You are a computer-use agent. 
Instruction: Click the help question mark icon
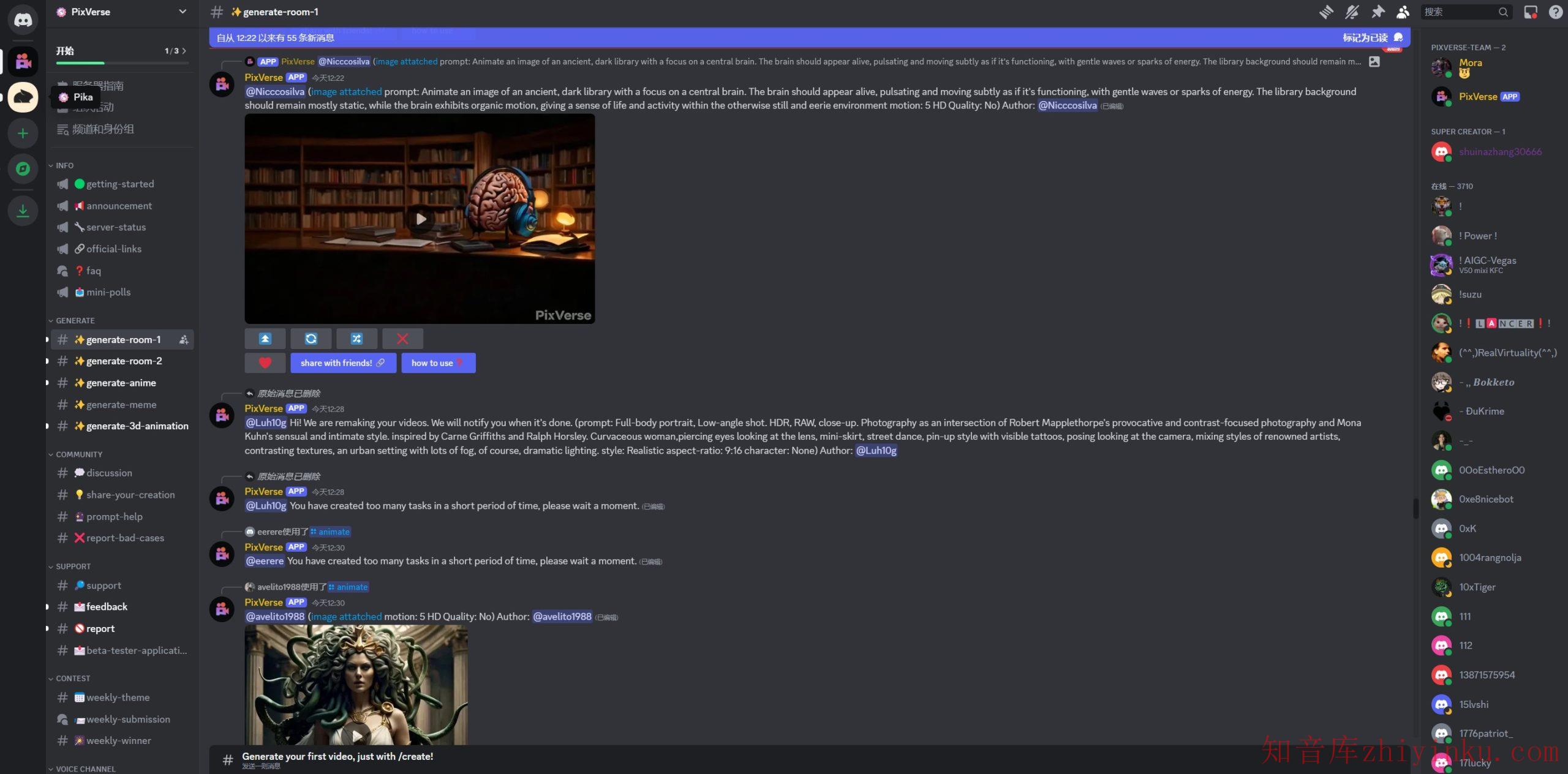[x=1556, y=12]
